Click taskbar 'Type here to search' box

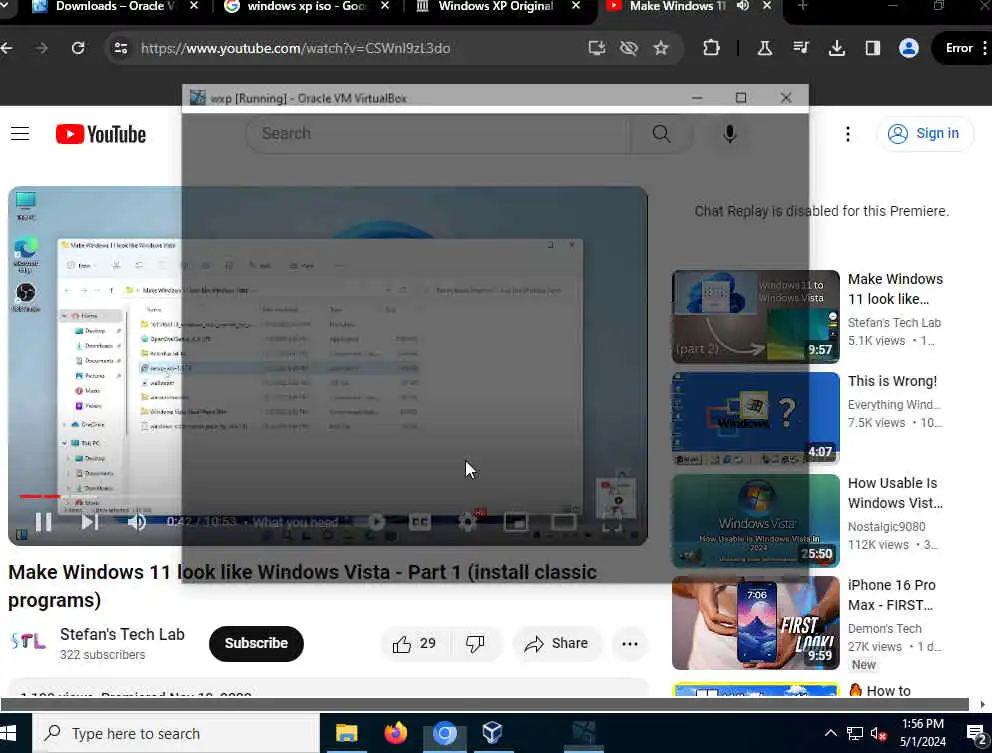[176, 733]
